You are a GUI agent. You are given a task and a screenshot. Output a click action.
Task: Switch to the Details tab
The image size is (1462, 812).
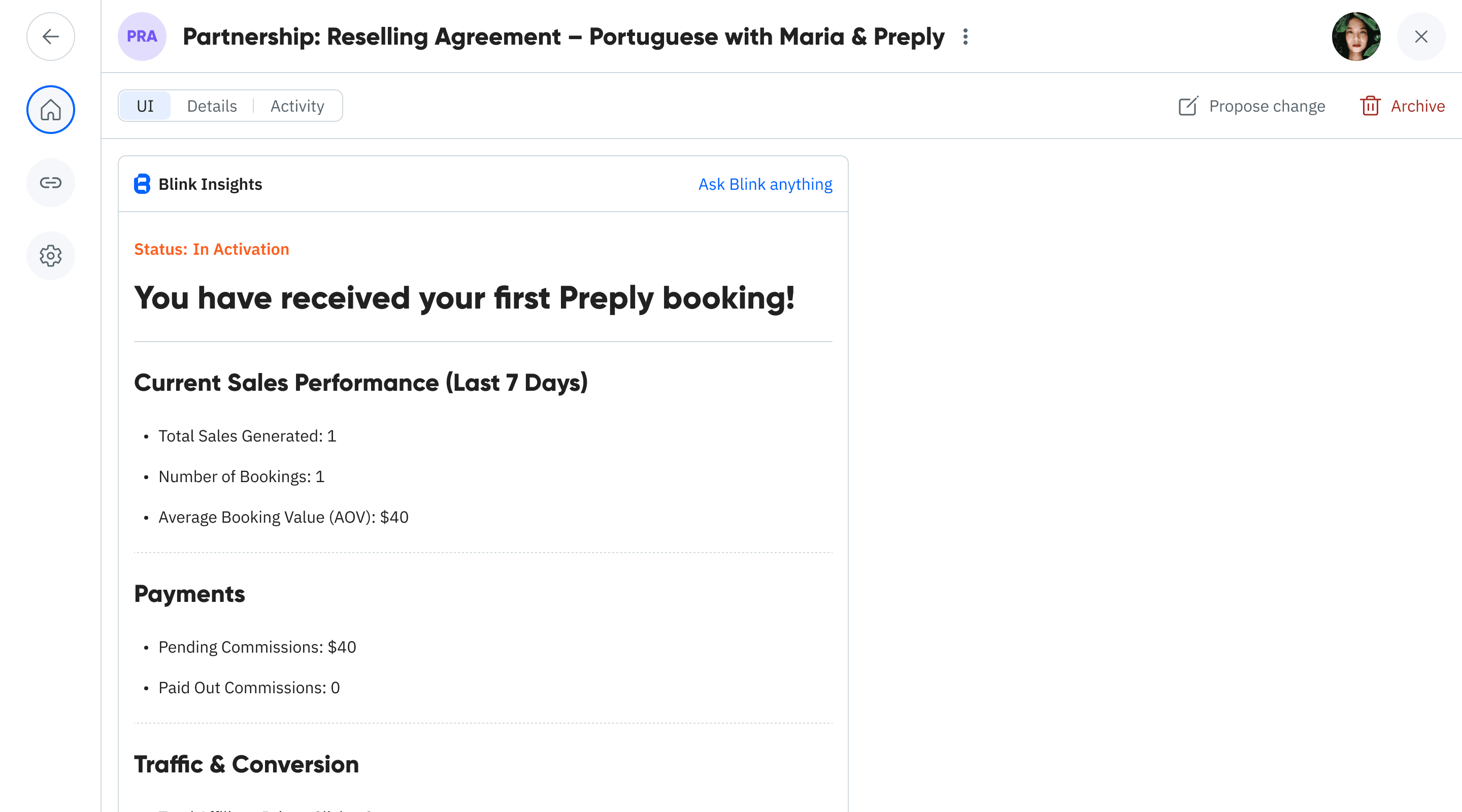pos(212,106)
